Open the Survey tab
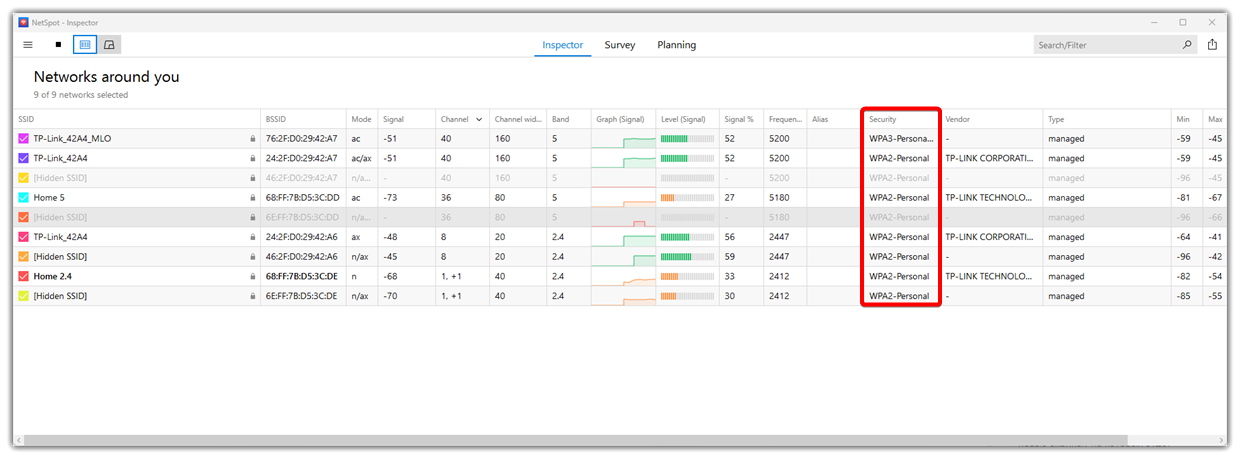1240x459 pixels. tap(619, 45)
